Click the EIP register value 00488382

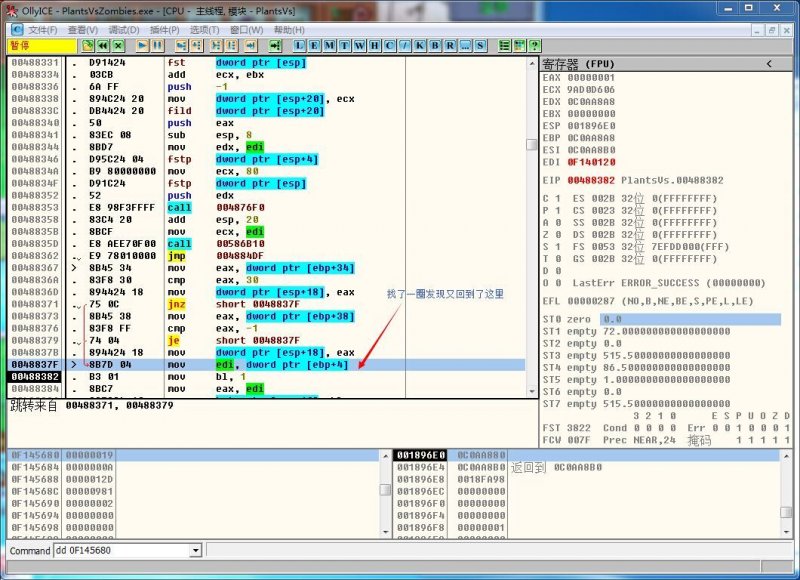[x=591, y=180]
